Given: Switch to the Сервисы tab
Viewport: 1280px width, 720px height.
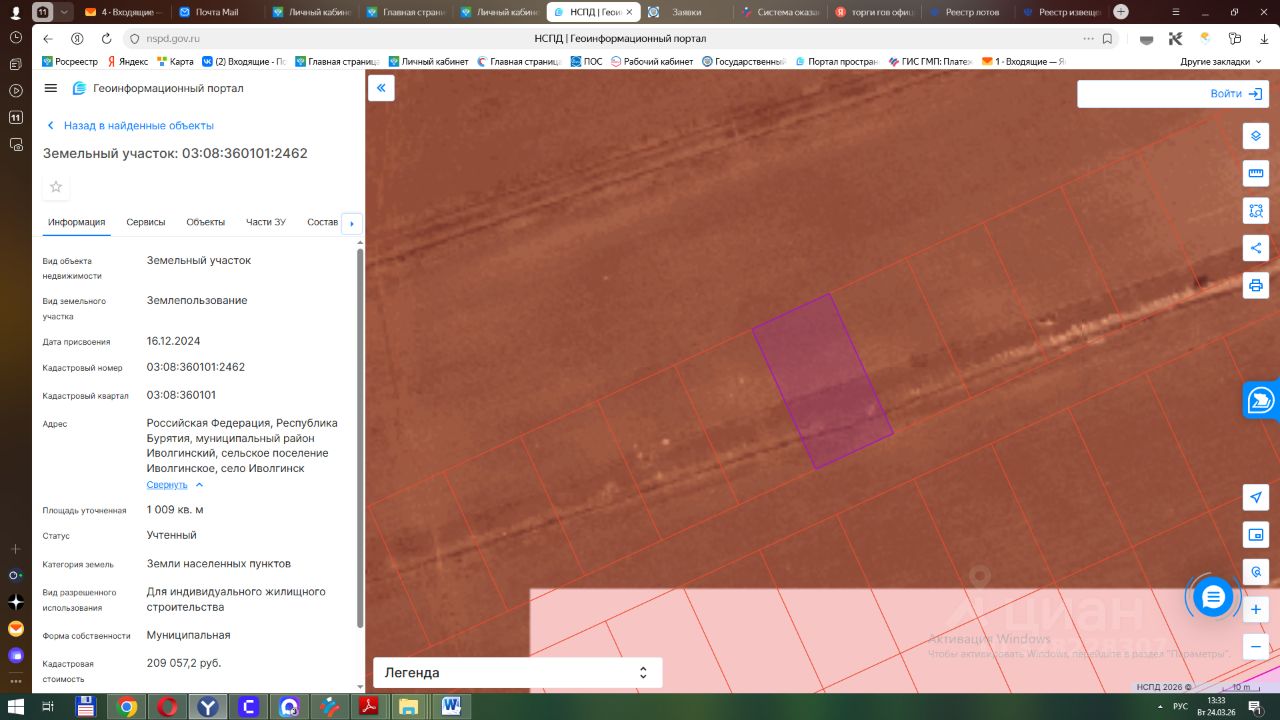Looking at the screenshot, I should [x=146, y=222].
